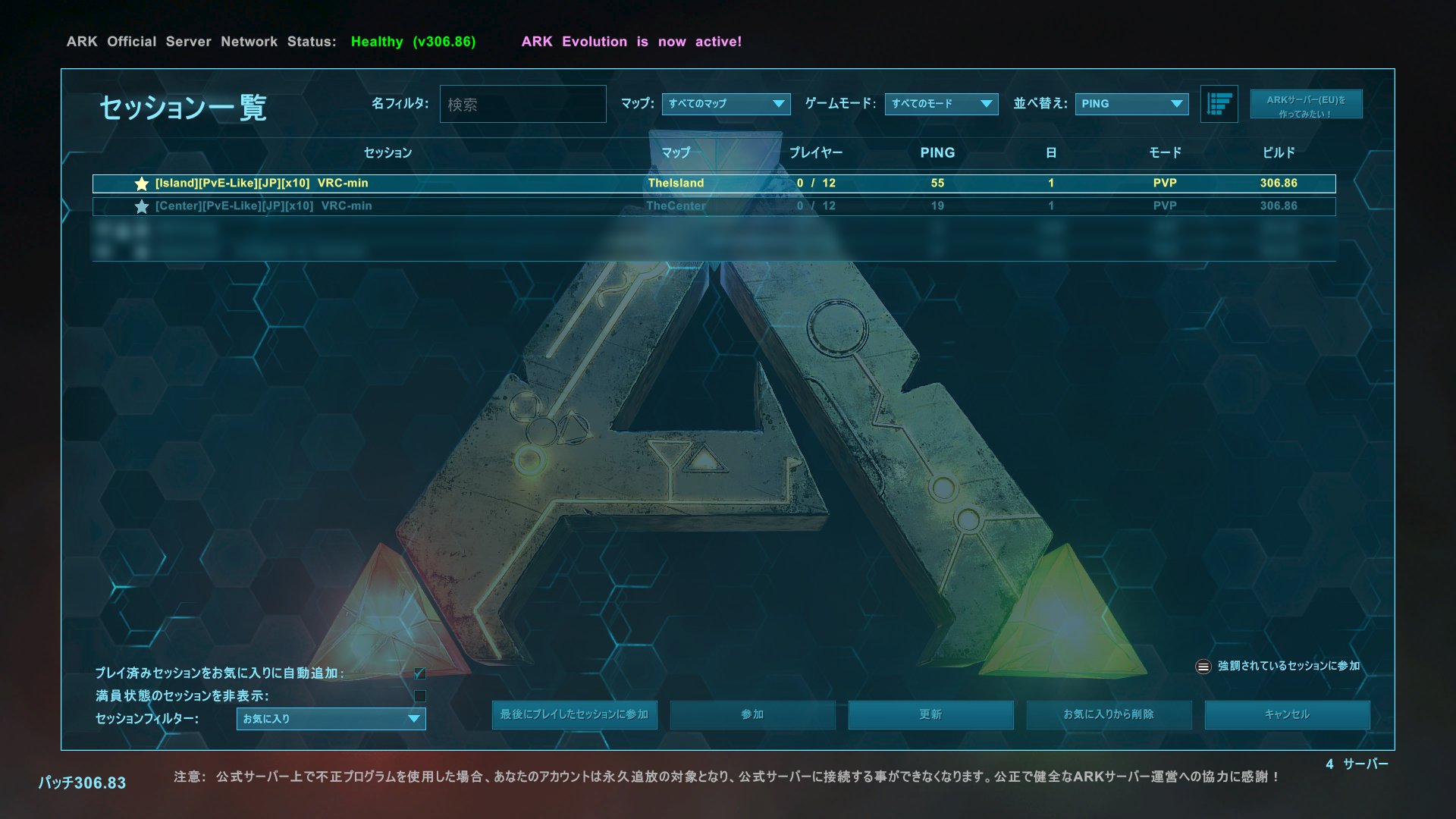1456x819 pixels.
Task: Click the highlighted-session join menu icon
Action: click(x=1203, y=667)
